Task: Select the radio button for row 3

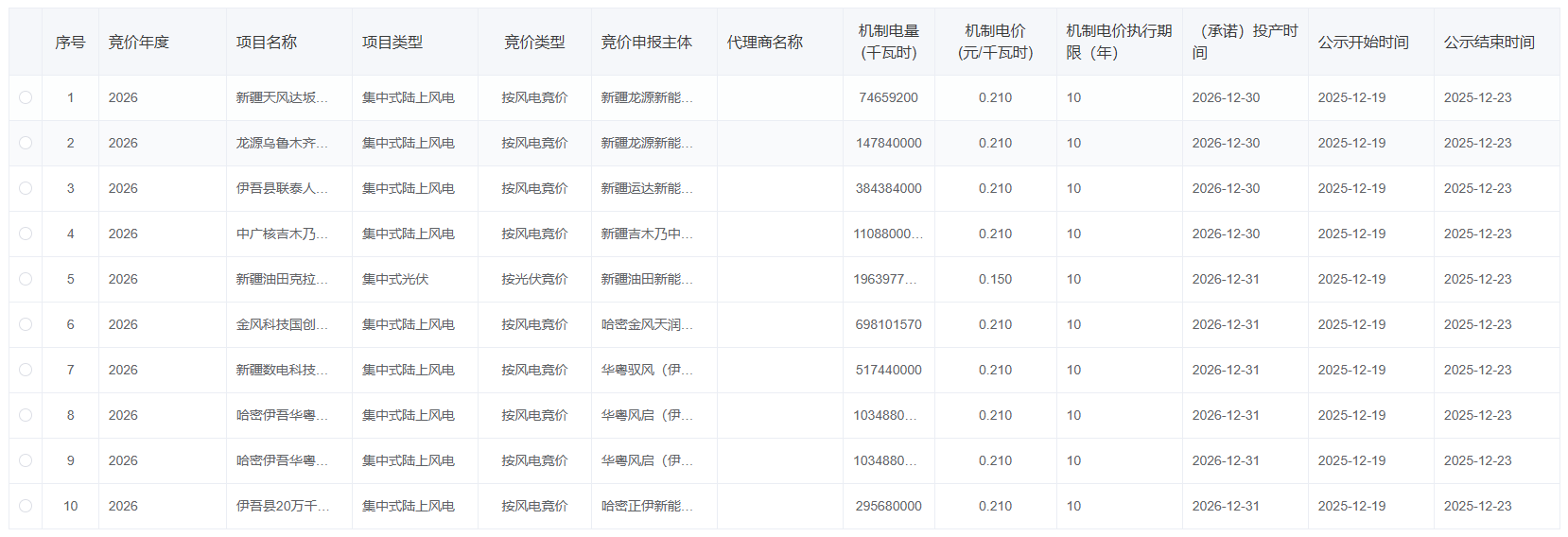Action: coord(26,188)
